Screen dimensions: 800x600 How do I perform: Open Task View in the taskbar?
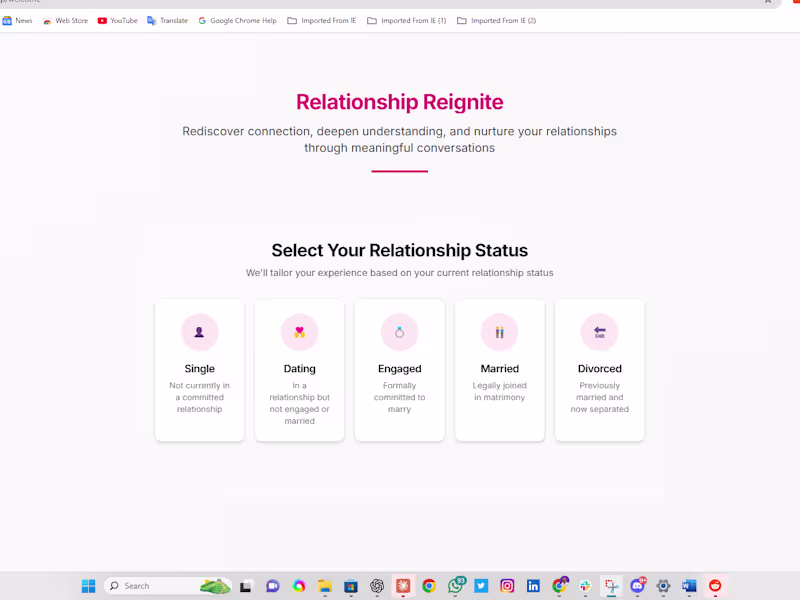246,586
